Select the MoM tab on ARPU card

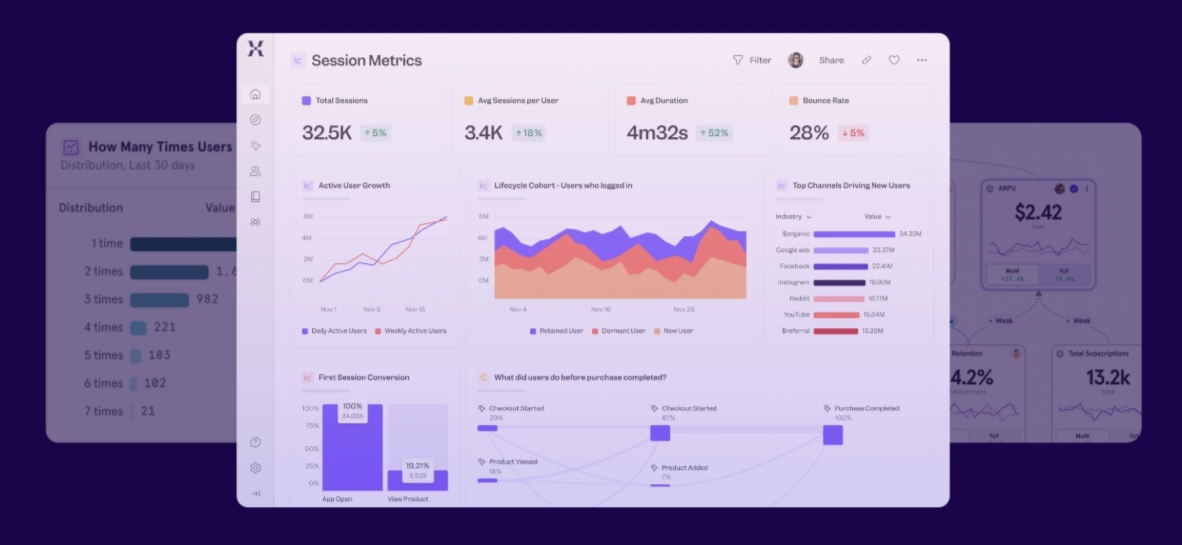click(x=1013, y=274)
